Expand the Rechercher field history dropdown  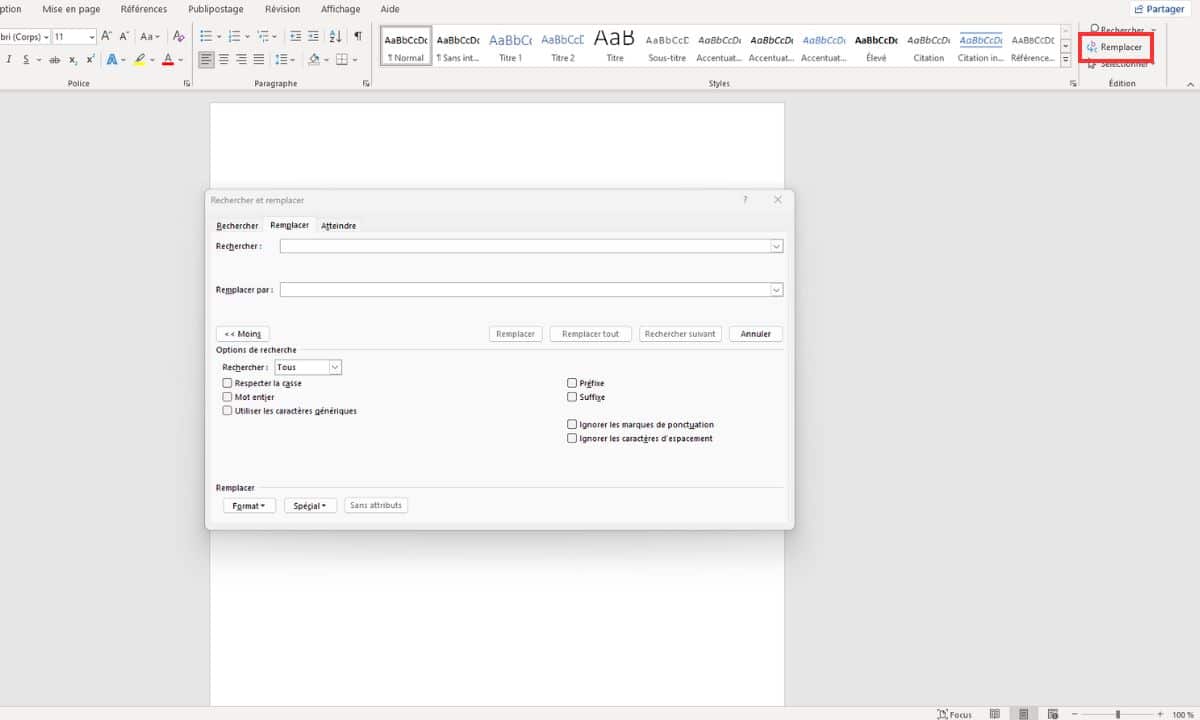tap(776, 246)
